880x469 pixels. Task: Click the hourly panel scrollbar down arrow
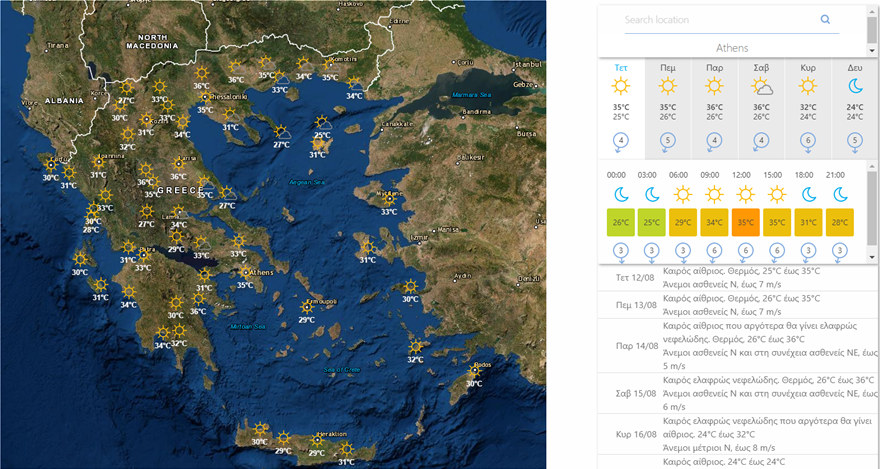(872, 256)
